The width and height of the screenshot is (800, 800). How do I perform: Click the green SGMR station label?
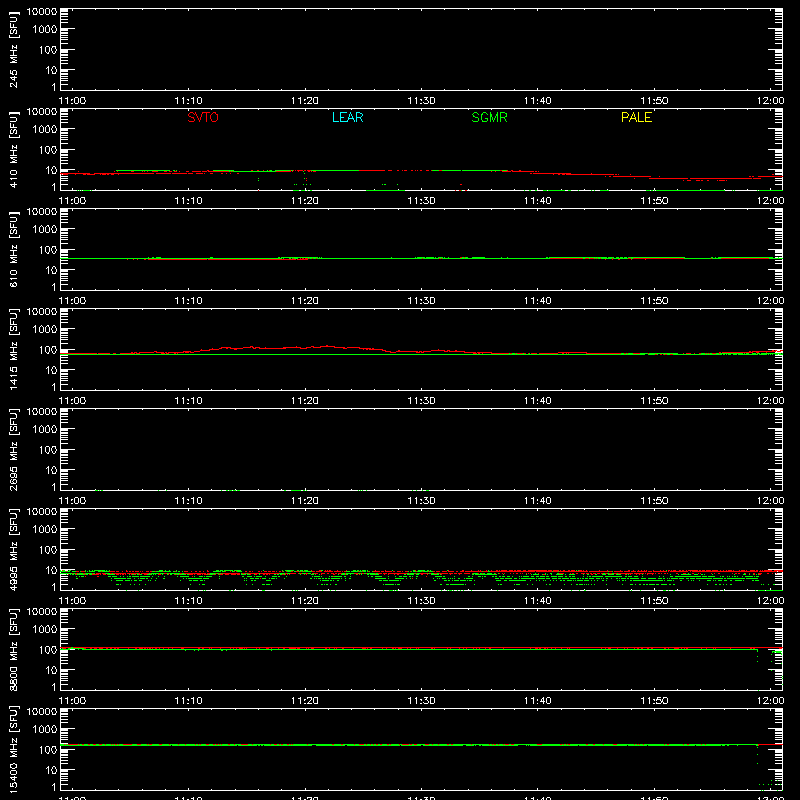tap(489, 117)
